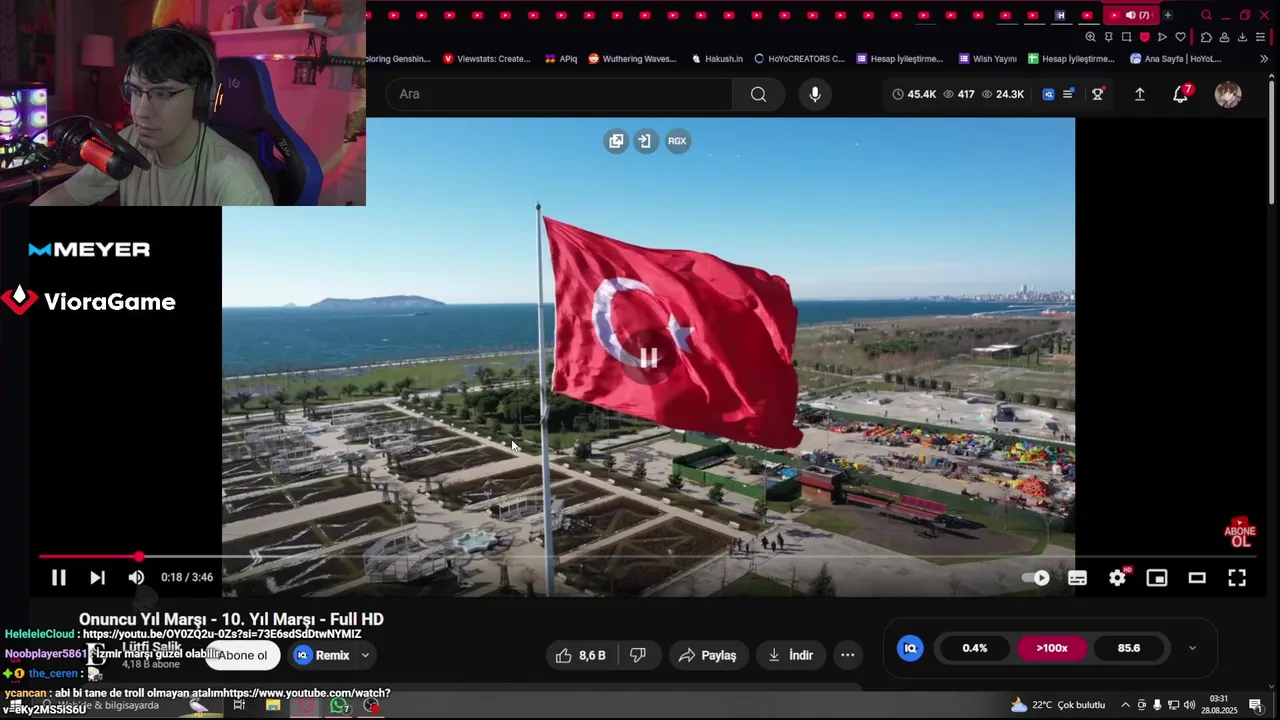Open YouTube notifications bell
Image resolution: width=1280 pixels, height=720 pixels.
(x=1181, y=94)
